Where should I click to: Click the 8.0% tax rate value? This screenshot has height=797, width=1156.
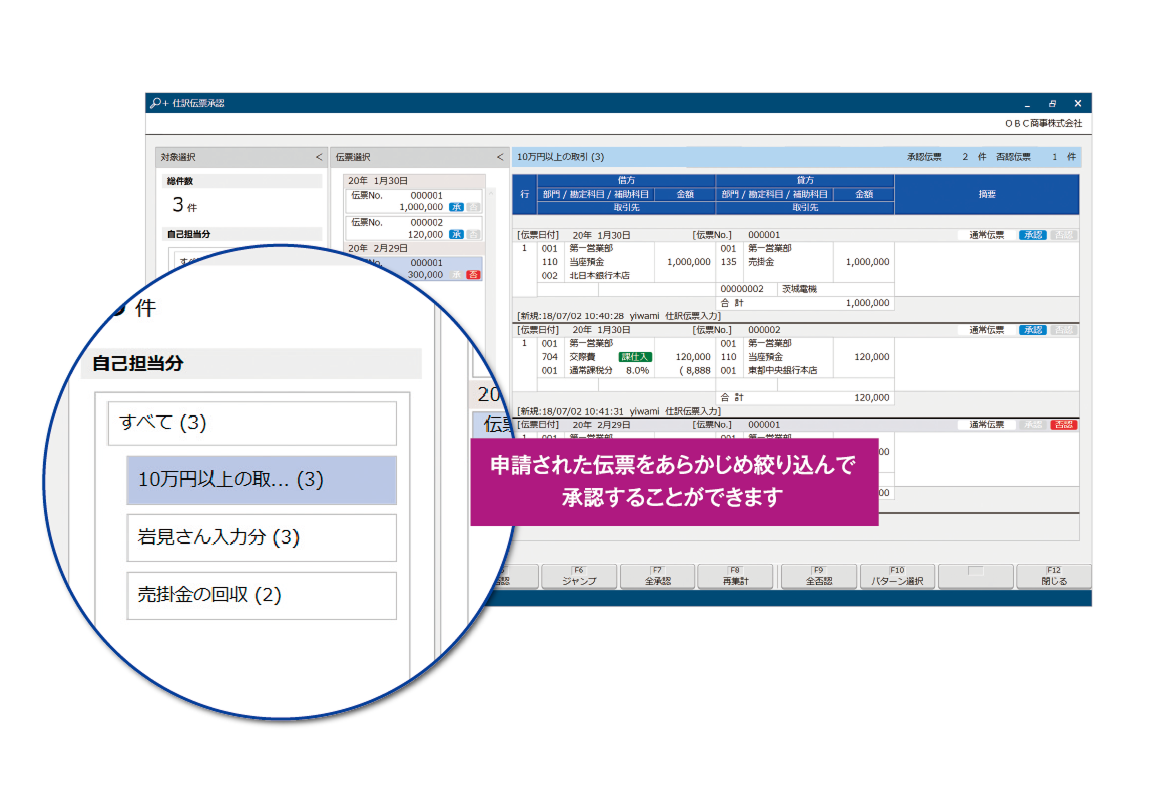[638, 371]
